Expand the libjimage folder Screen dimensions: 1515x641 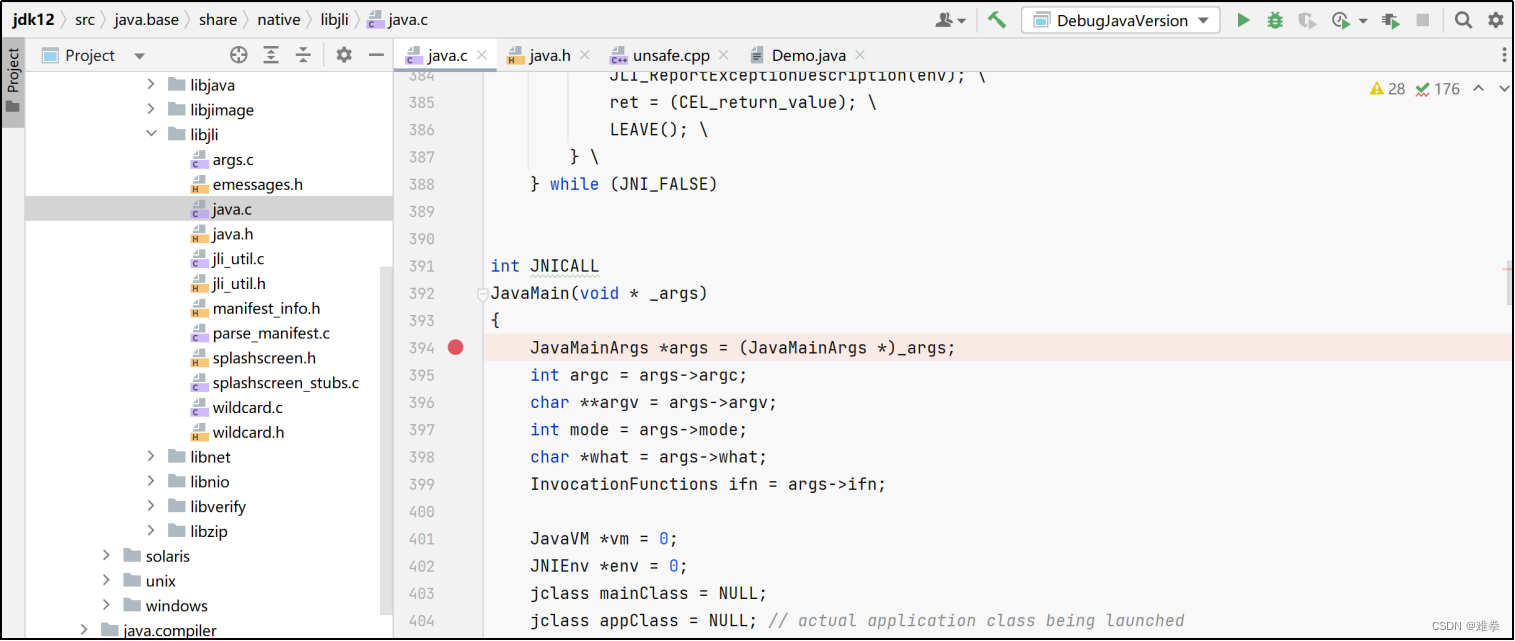(x=151, y=110)
